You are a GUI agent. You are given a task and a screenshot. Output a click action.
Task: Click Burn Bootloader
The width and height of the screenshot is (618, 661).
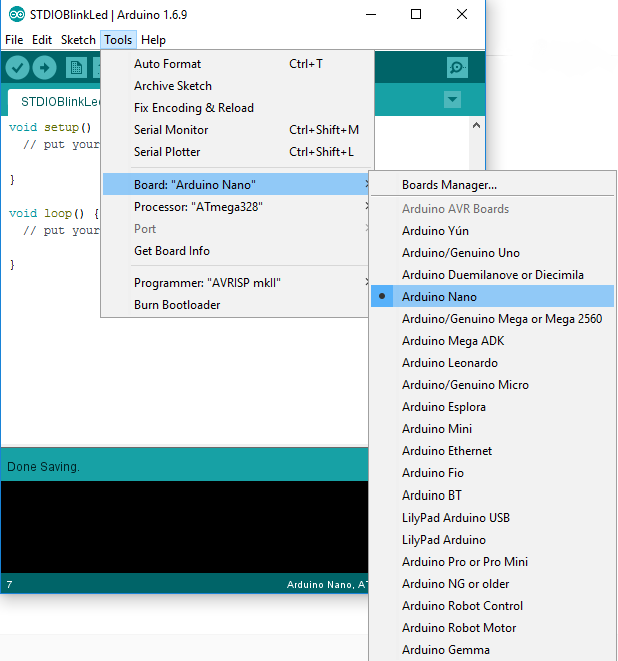coord(236,304)
